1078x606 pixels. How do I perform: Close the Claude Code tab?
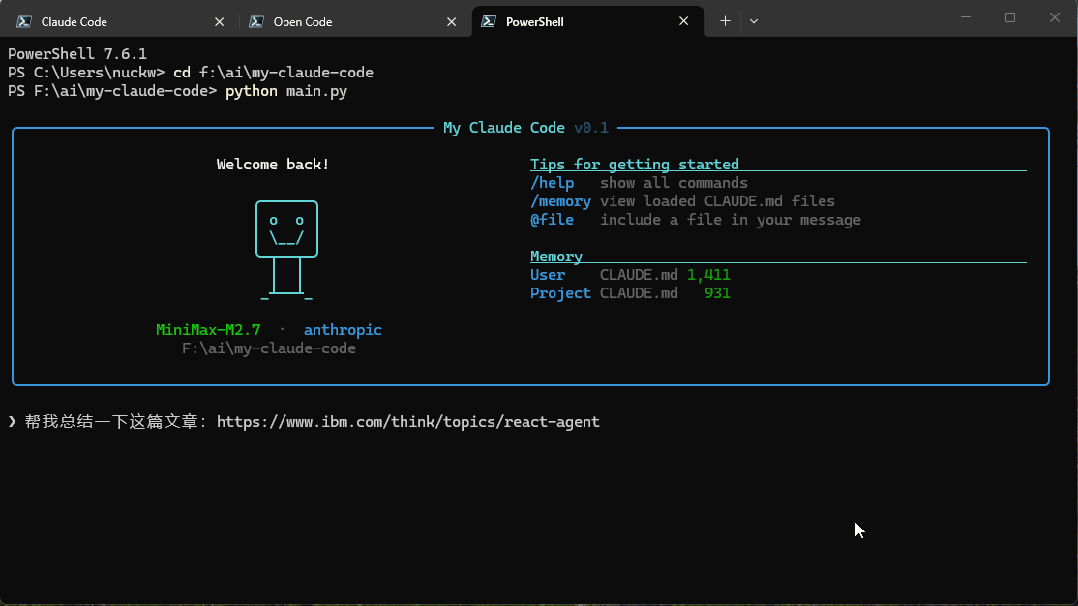220,21
